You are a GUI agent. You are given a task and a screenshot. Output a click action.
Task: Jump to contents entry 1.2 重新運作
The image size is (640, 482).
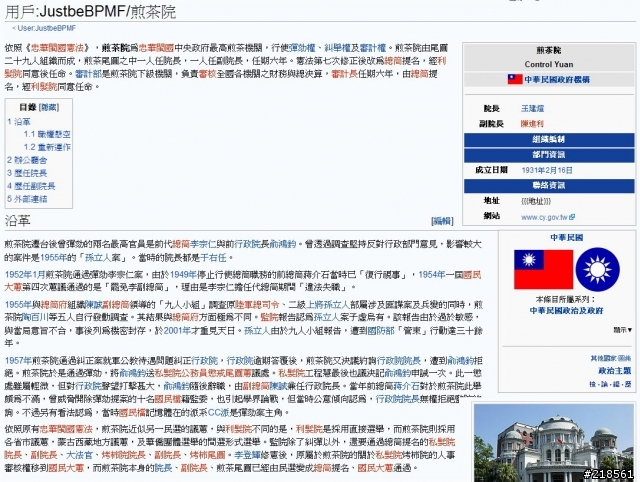pyautogui.click(x=47, y=147)
